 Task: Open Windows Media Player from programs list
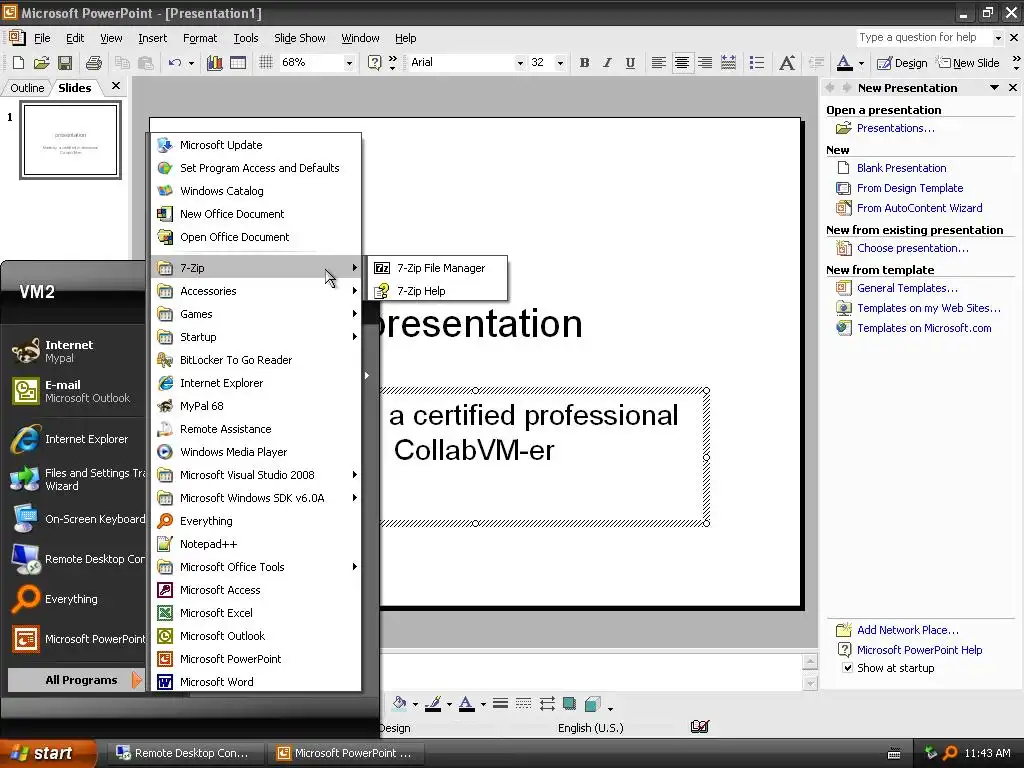click(256, 452)
